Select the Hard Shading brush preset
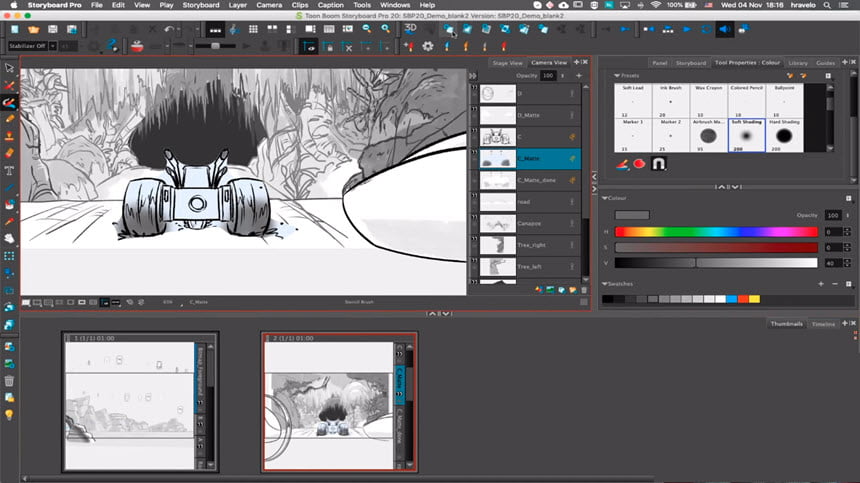 (x=784, y=135)
